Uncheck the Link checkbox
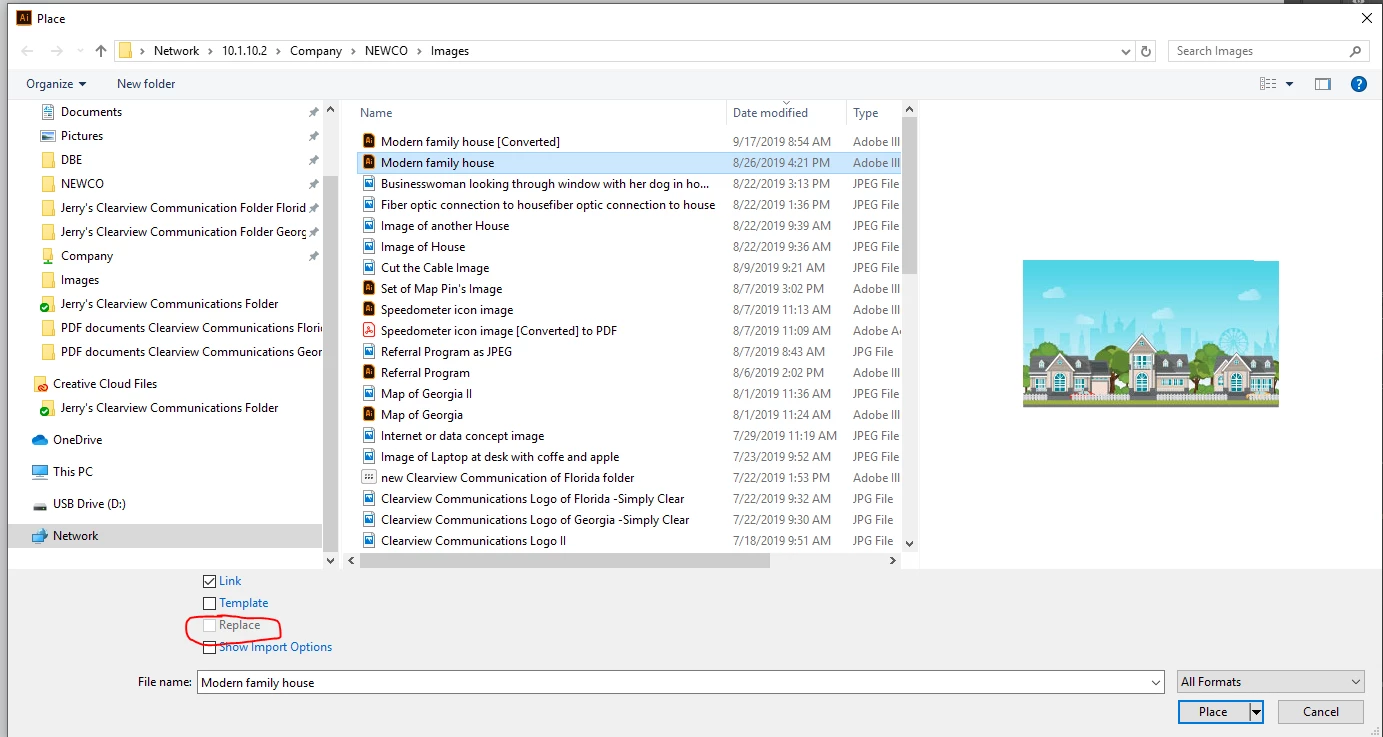The image size is (1383, 737). pos(209,581)
